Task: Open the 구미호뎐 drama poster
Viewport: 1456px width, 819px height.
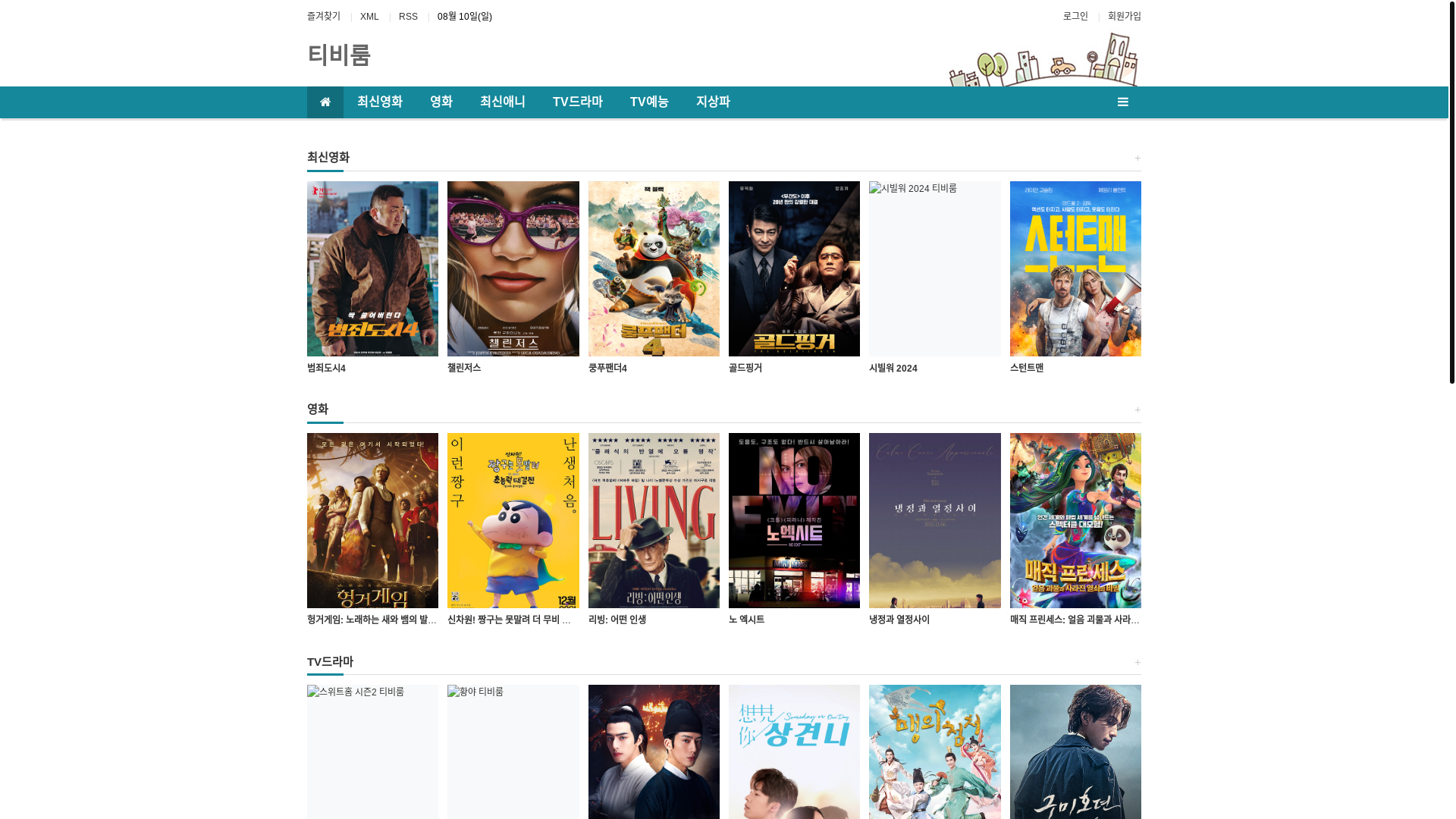Action: [x=1075, y=752]
